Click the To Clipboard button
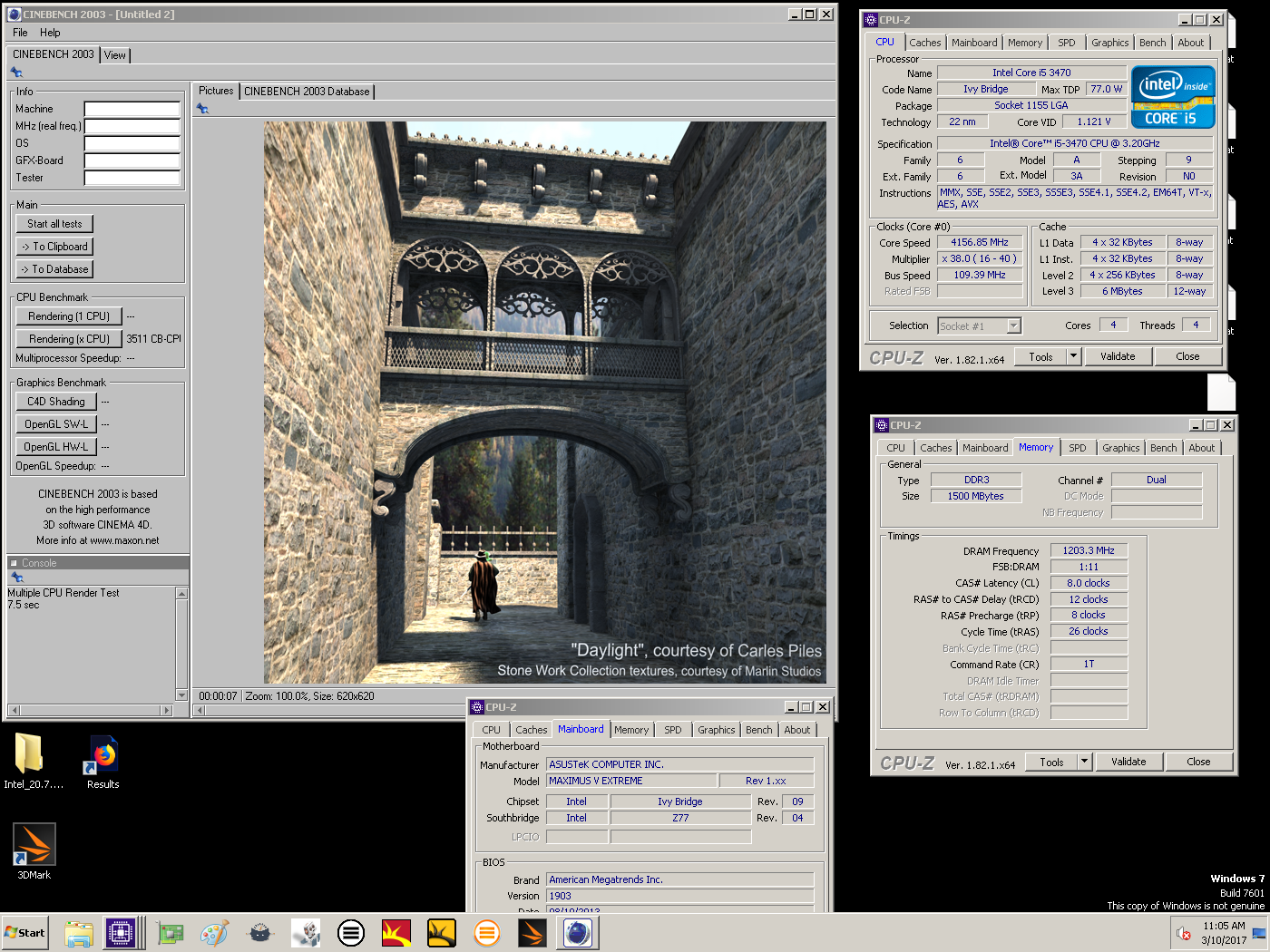The height and width of the screenshot is (952, 1270). click(54, 247)
